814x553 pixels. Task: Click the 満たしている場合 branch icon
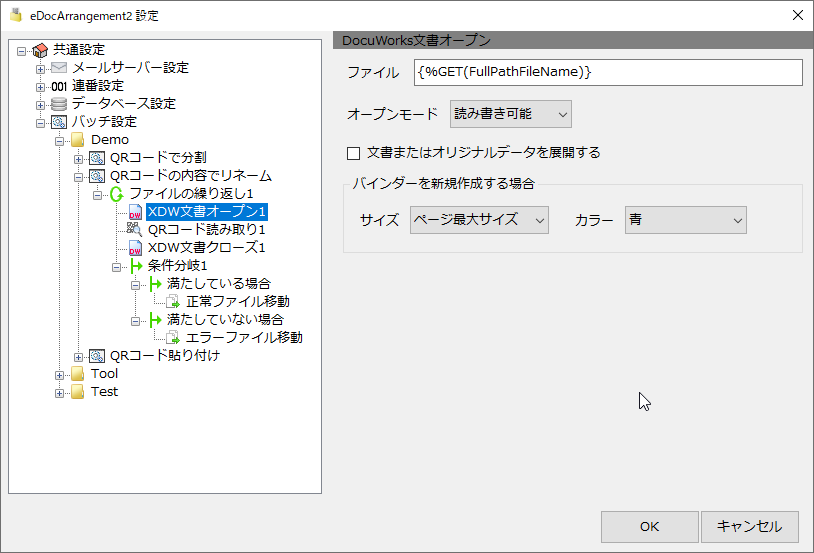pos(155,284)
